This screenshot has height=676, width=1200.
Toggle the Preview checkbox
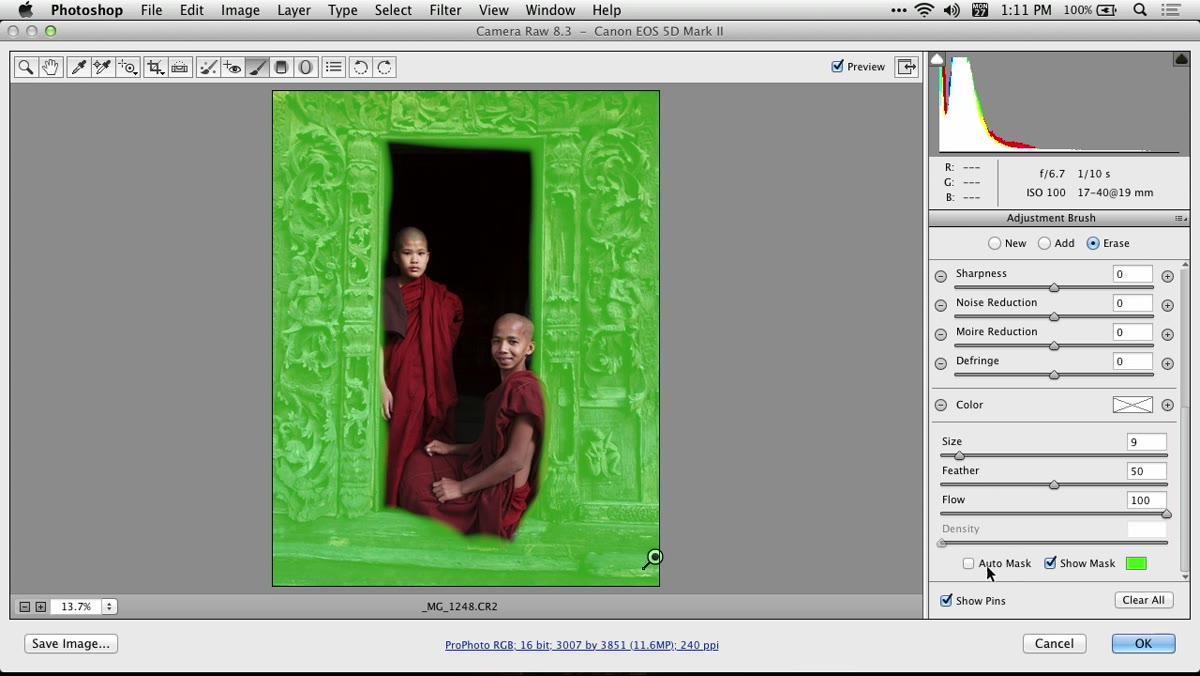(838, 66)
